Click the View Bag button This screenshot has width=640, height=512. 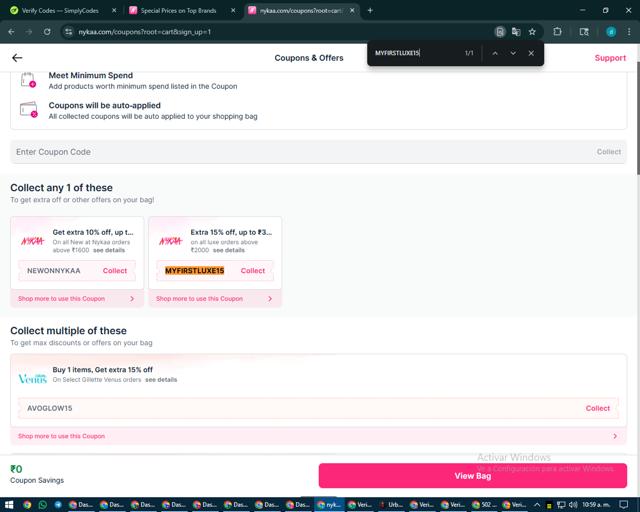click(473, 476)
